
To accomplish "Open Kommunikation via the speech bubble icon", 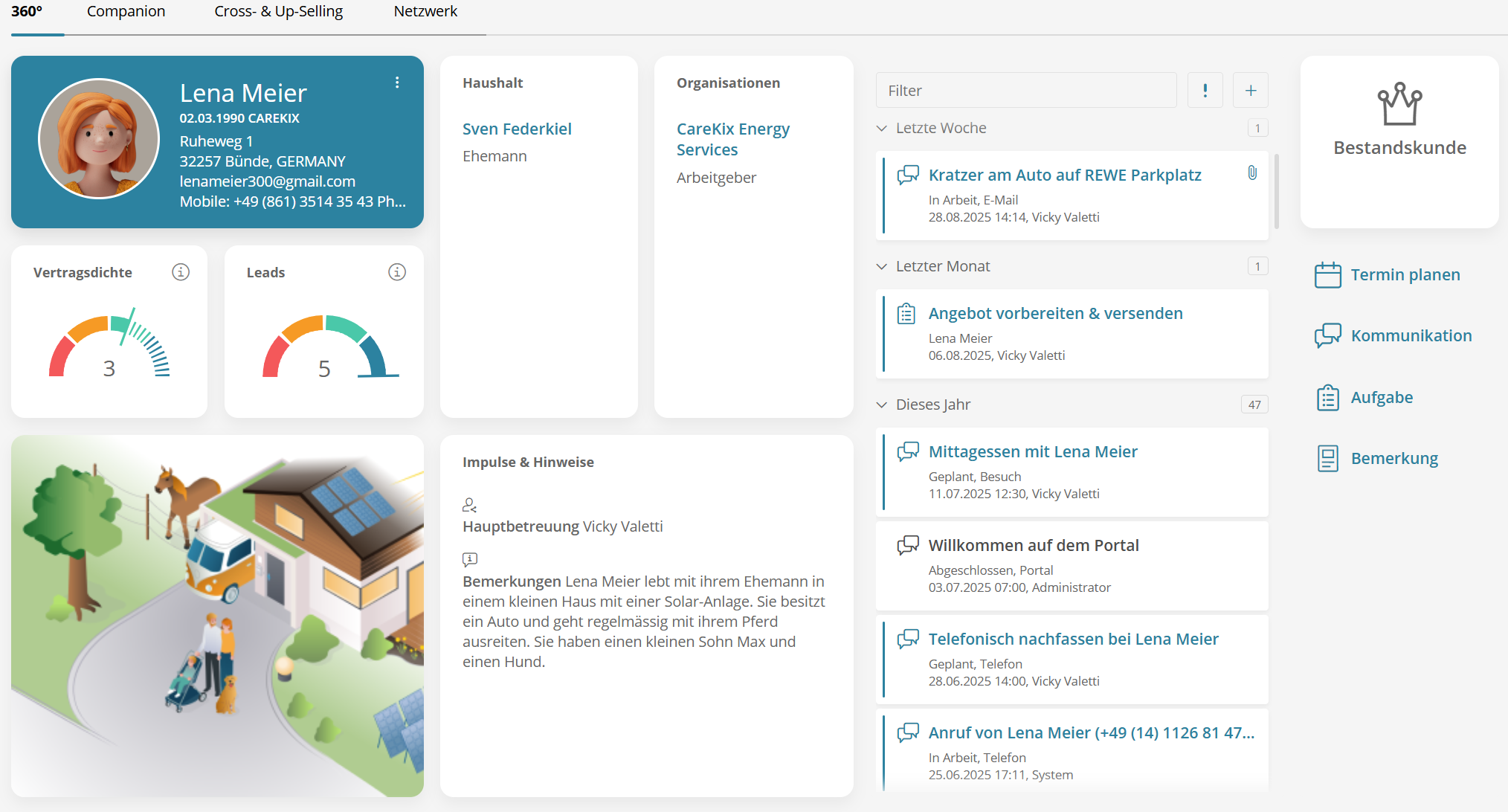I will (x=1327, y=335).
